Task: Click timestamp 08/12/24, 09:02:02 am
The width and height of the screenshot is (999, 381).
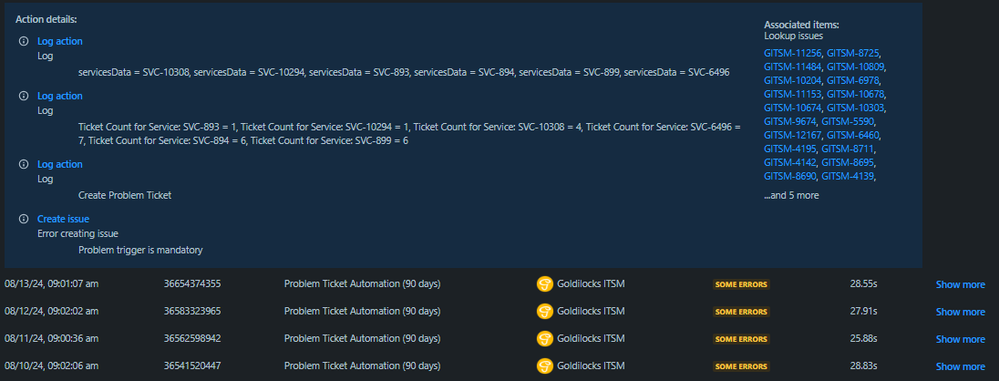Action: coord(52,311)
